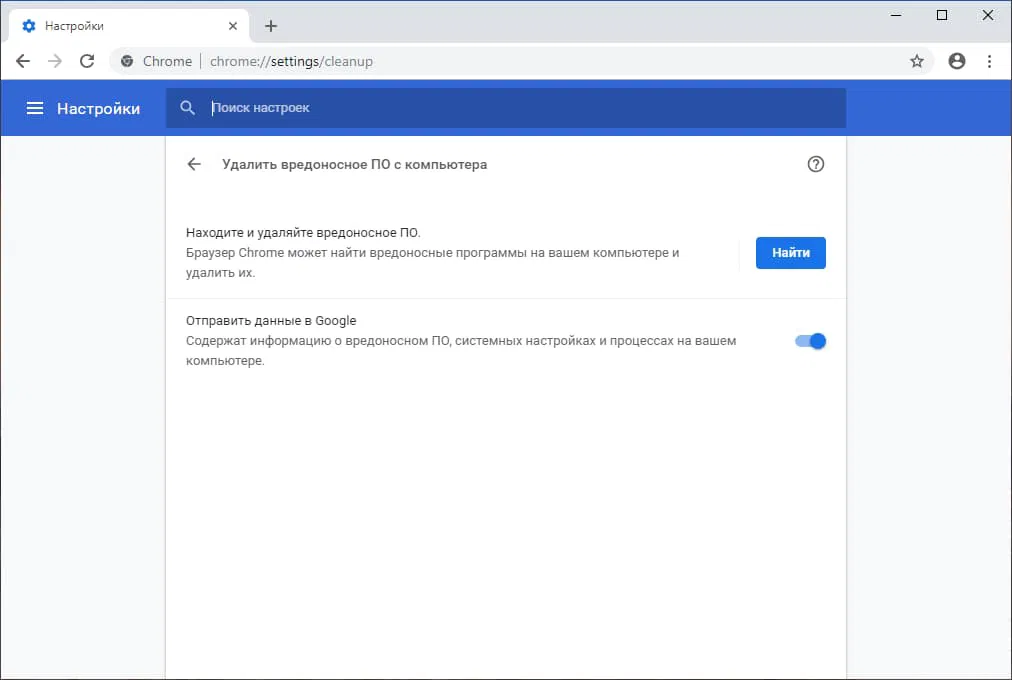Click the forward navigation arrow
The height and width of the screenshot is (680, 1012).
[x=54, y=61]
